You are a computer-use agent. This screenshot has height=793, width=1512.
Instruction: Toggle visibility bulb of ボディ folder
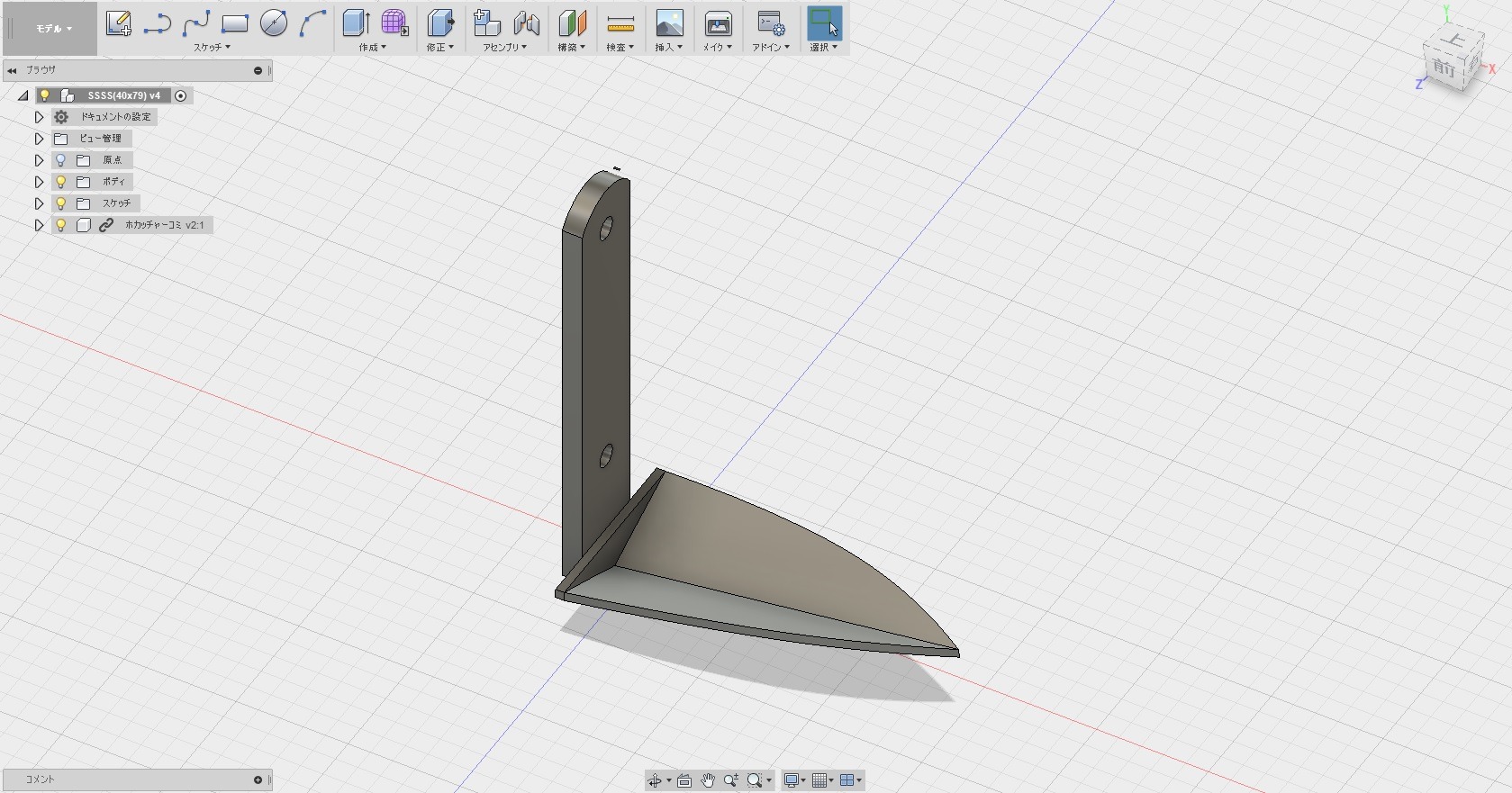(61, 182)
